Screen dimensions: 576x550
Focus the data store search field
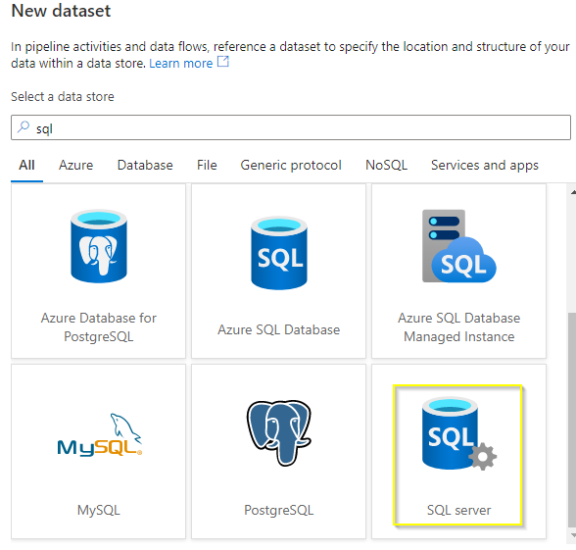(x=291, y=127)
